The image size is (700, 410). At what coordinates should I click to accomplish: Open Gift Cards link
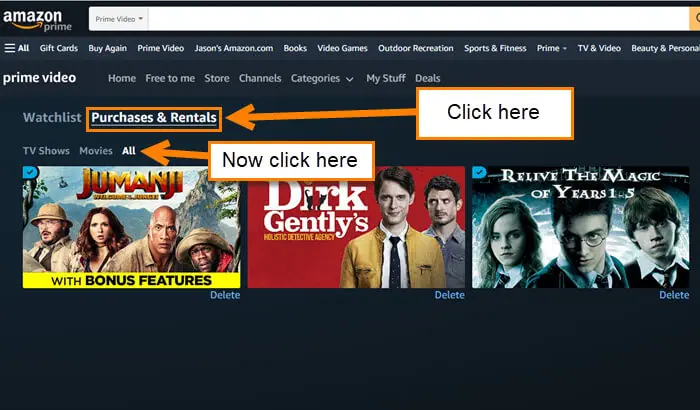click(58, 48)
